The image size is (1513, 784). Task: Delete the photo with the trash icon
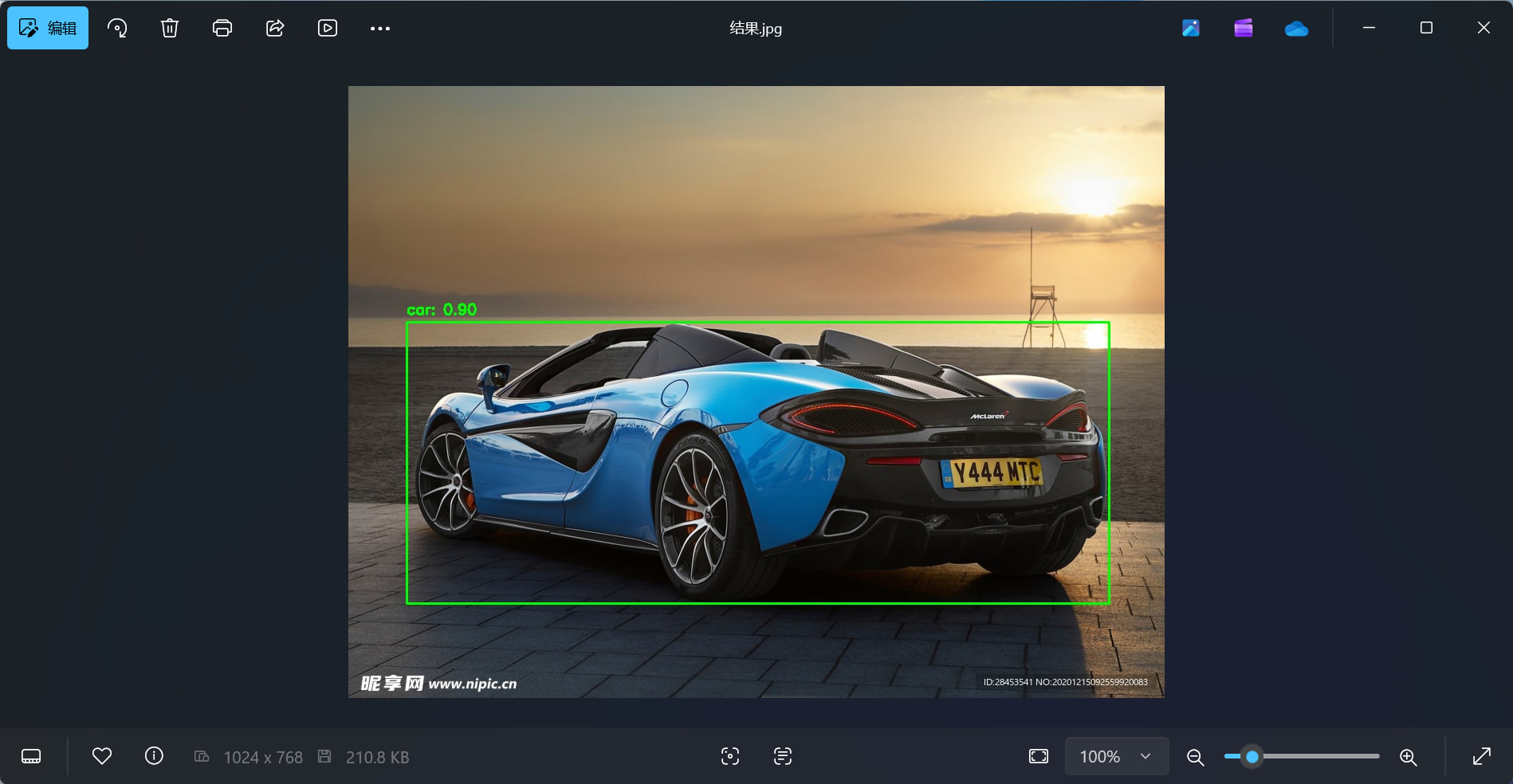[170, 28]
